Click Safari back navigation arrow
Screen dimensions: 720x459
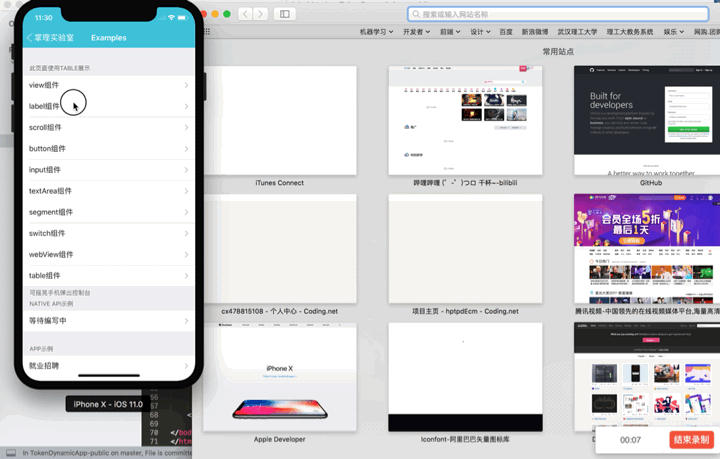(x=245, y=14)
